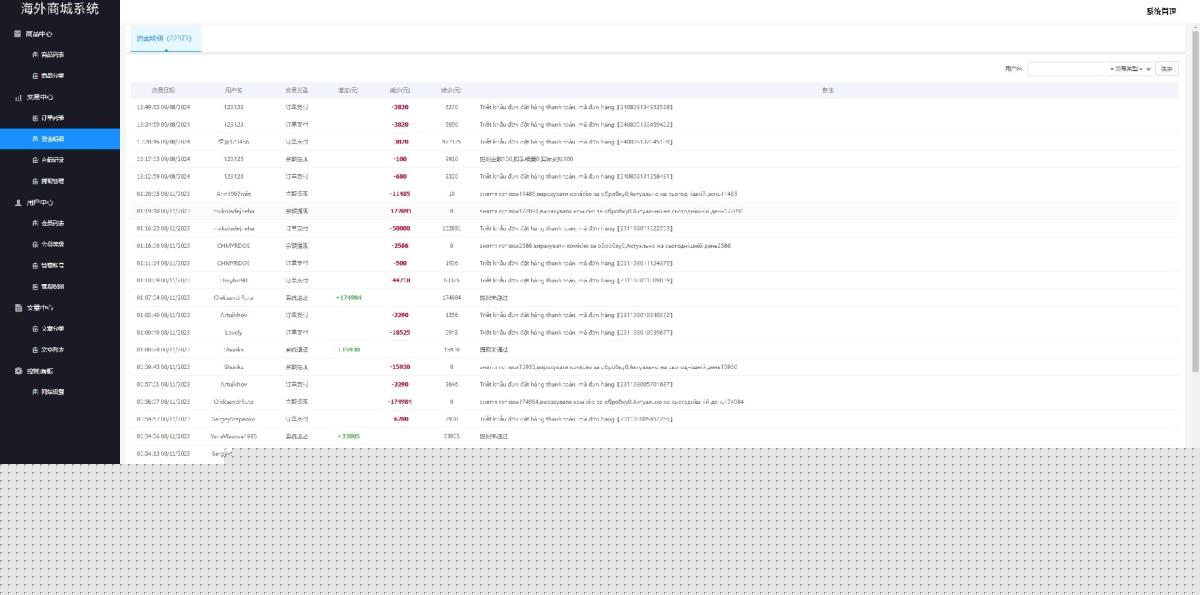Click the -11485 amount cell
1200x595 pixels.
tap(400, 194)
